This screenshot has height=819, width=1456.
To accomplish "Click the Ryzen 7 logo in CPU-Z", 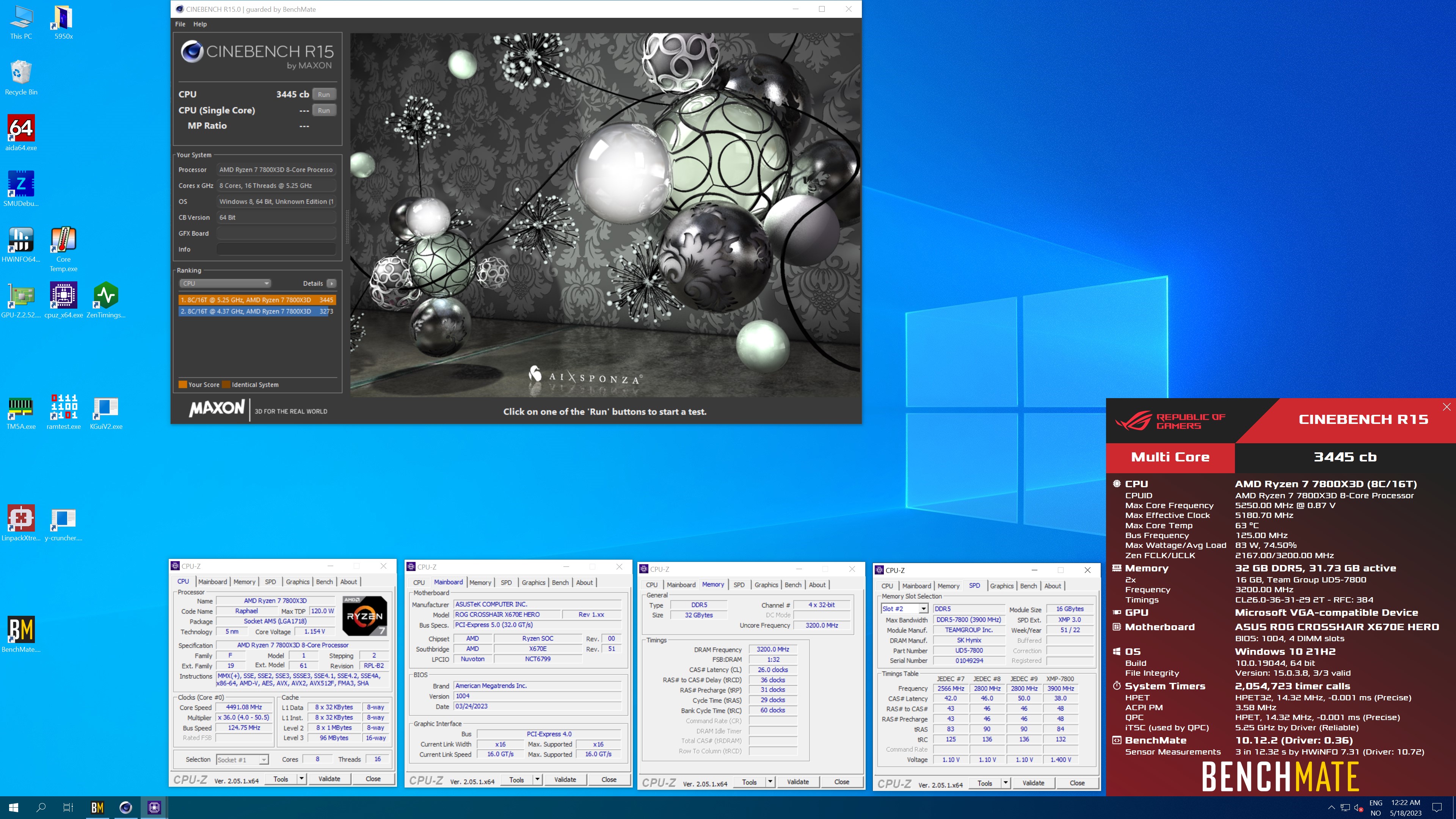I will (x=365, y=615).
